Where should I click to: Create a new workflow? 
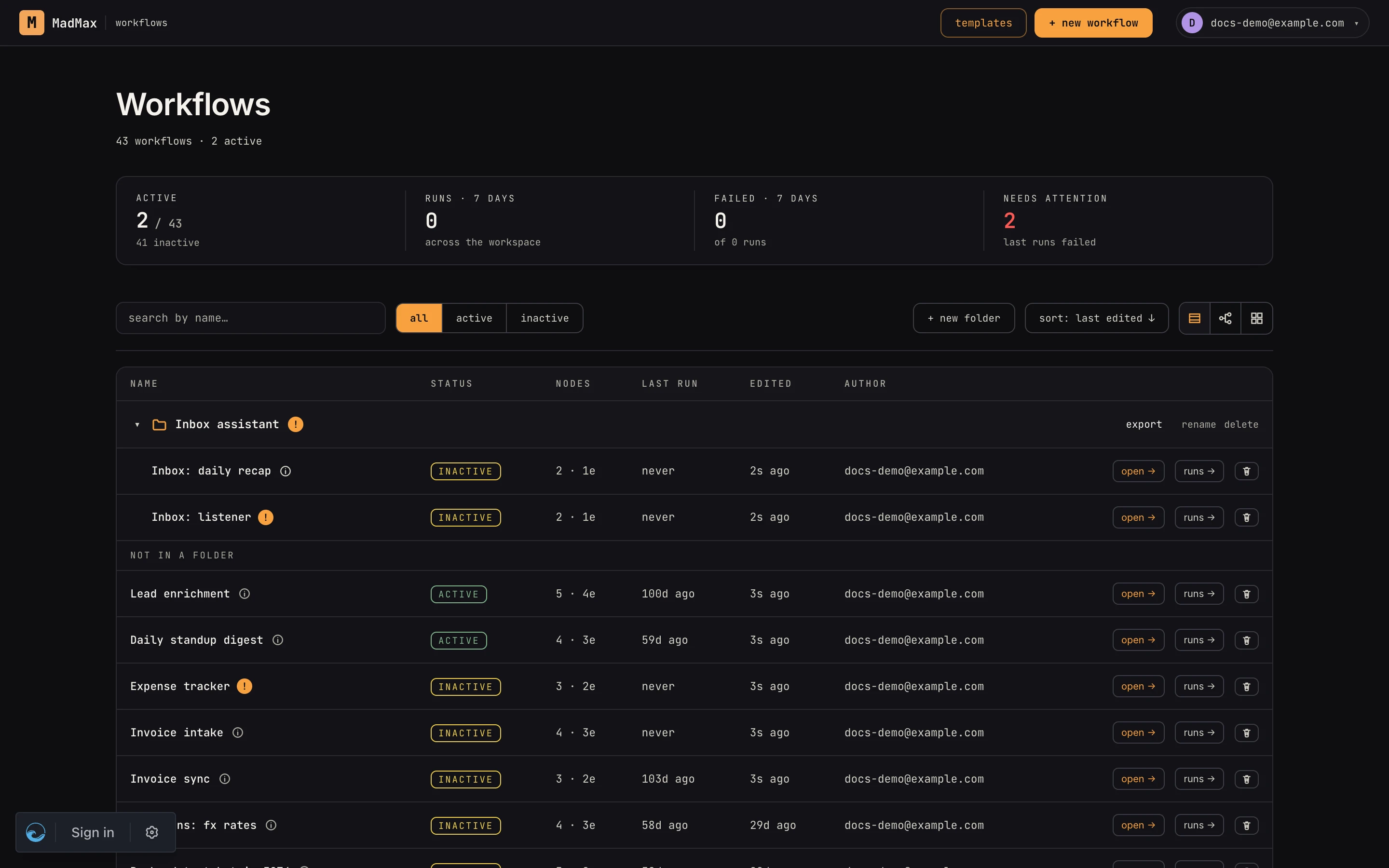pyautogui.click(x=1093, y=23)
